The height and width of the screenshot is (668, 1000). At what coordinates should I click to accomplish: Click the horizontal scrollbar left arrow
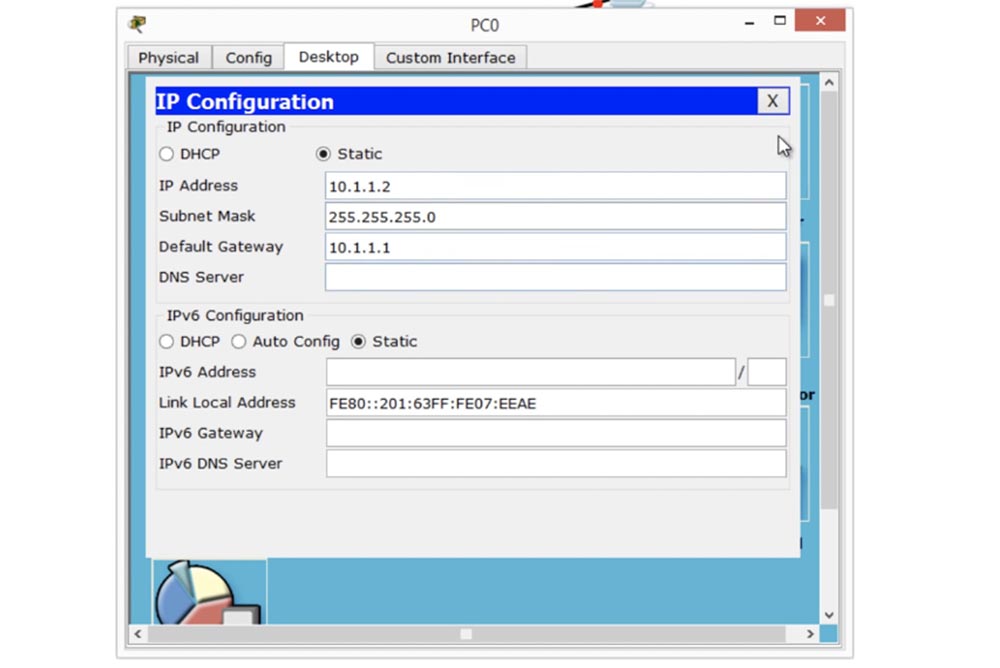point(138,634)
